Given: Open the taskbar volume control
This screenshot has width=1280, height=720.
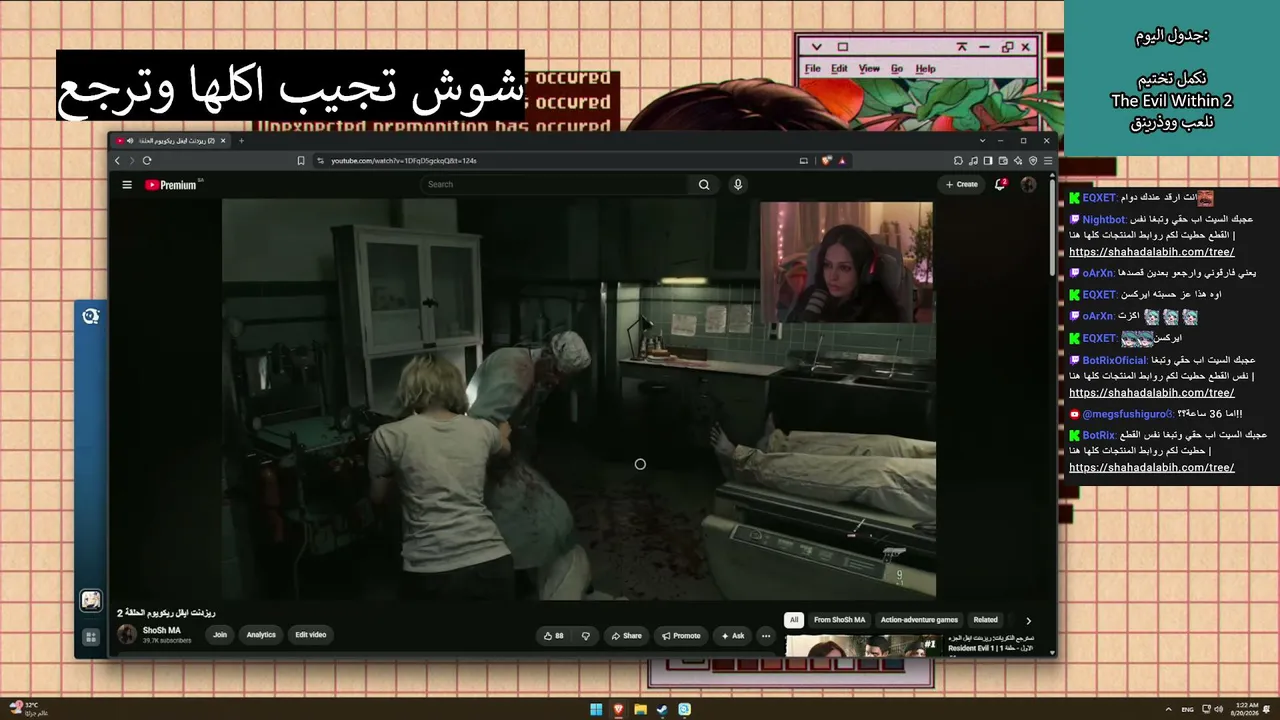Looking at the screenshot, I should tap(1218, 710).
